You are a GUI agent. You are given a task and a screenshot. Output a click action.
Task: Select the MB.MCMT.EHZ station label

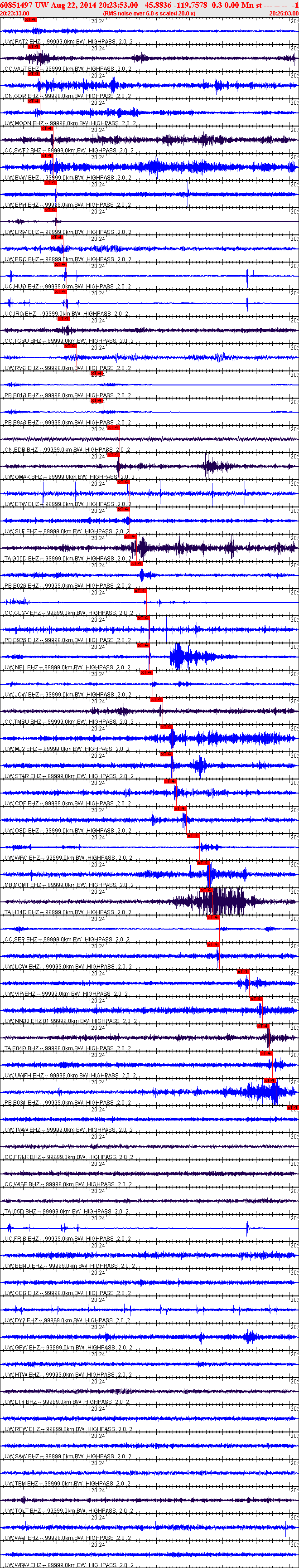click(x=69, y=885)
